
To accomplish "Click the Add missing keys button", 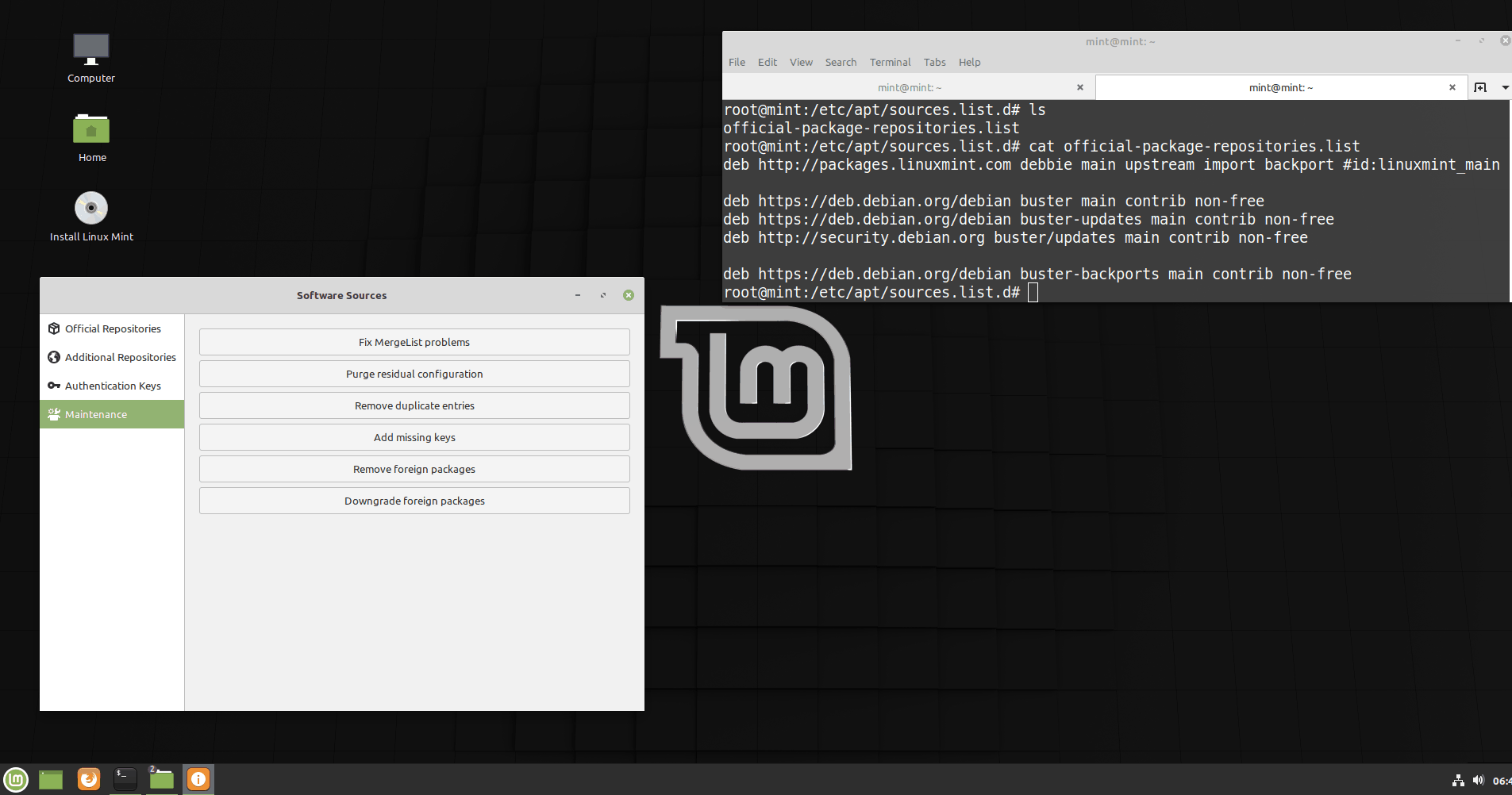I will pyautogui.click(x=414, y=437).
